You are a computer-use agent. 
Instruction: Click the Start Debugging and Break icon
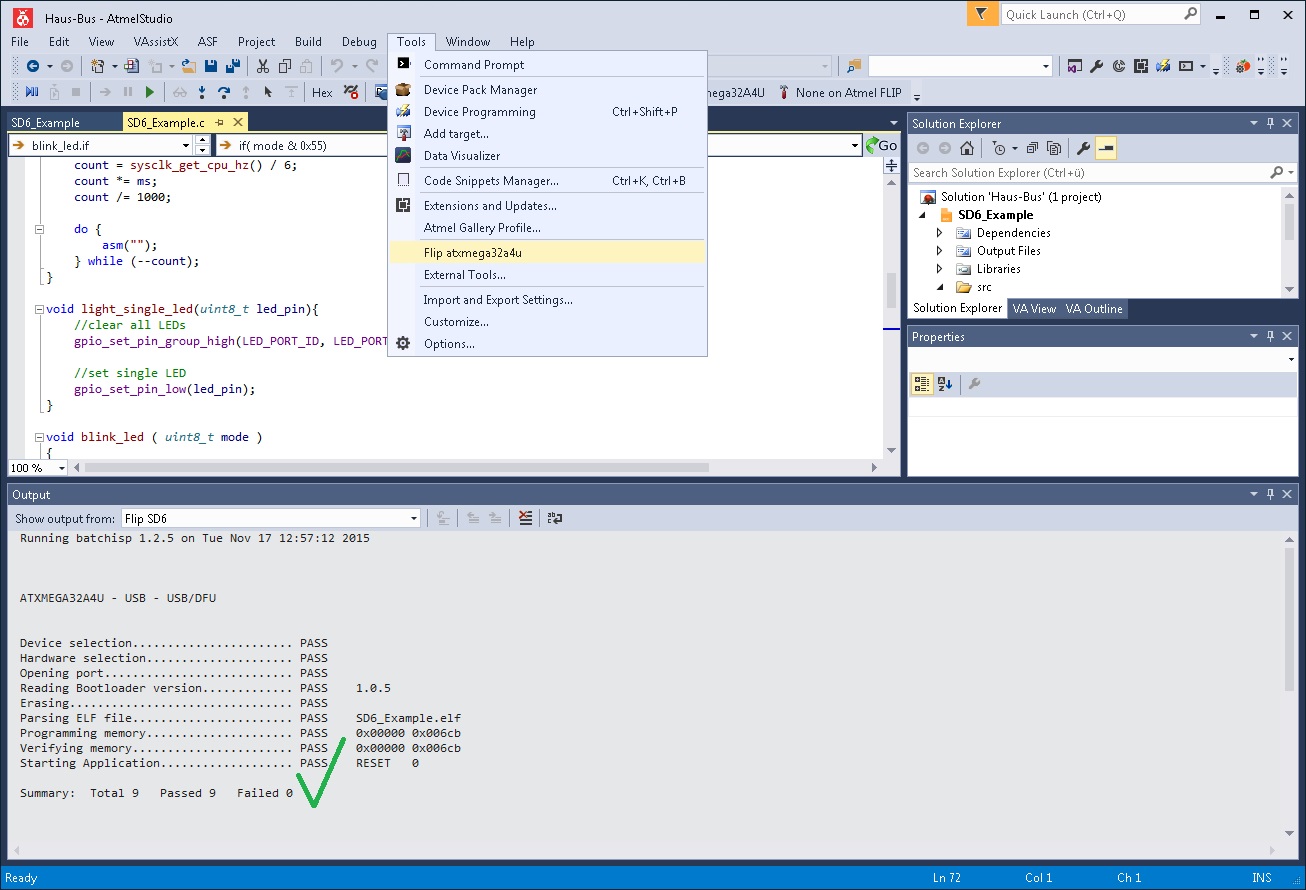pos(32,92)
